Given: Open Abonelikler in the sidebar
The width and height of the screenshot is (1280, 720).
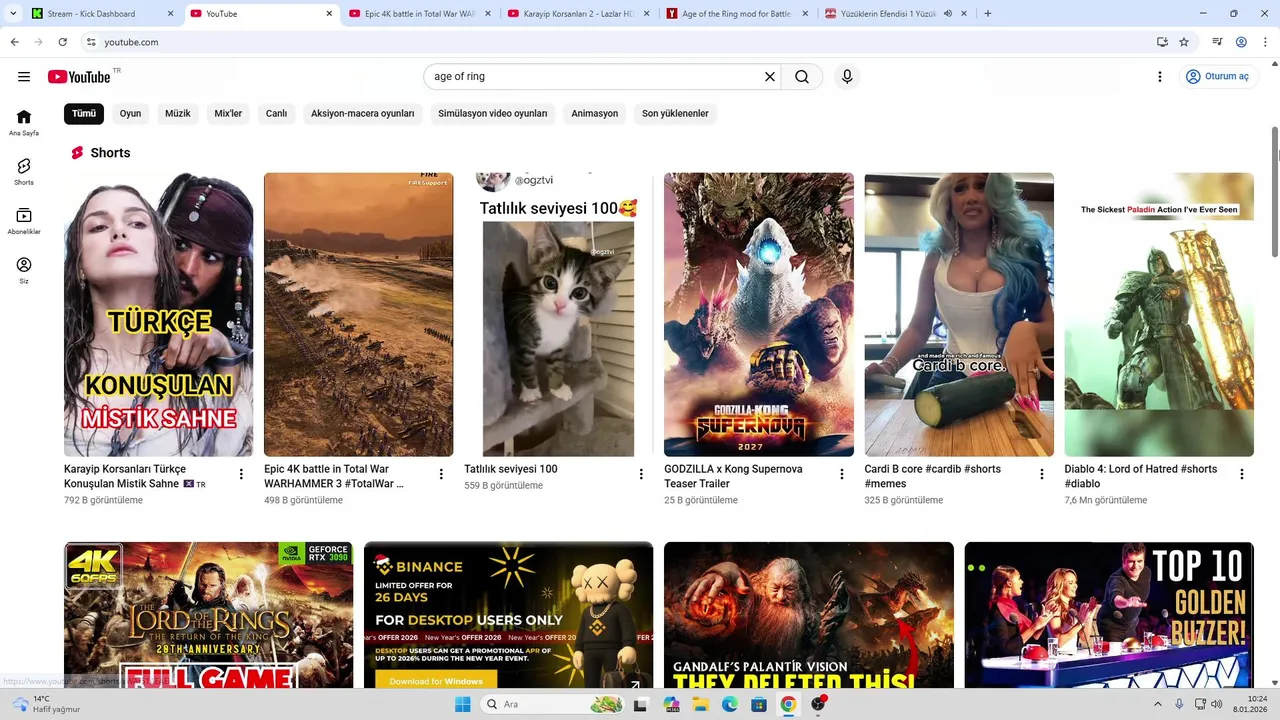Looking at the screenshot, I should pyautogui.click(x=24, y=221).
